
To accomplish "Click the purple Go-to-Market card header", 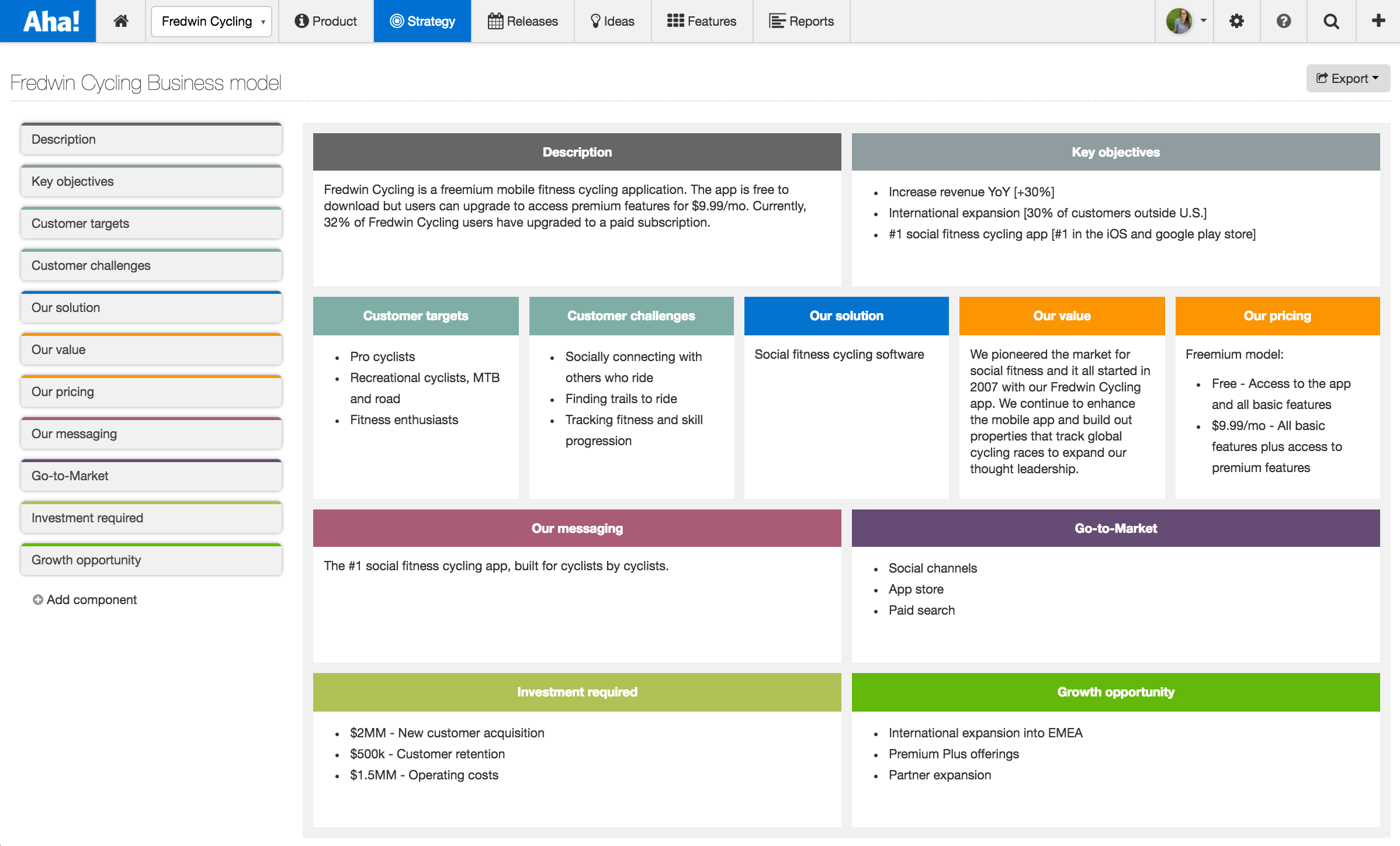I will point(1116,528).
